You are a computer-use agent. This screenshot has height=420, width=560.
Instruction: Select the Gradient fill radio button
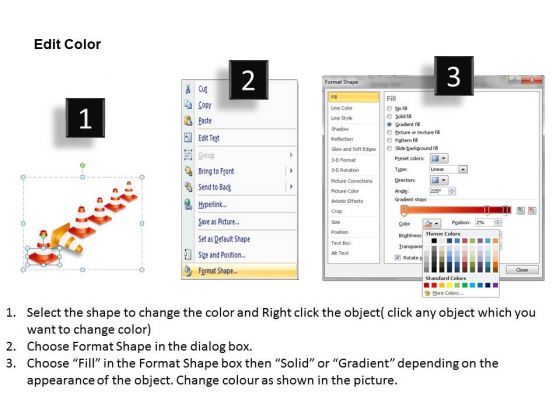pyautogui.click(x=390, y=124)
